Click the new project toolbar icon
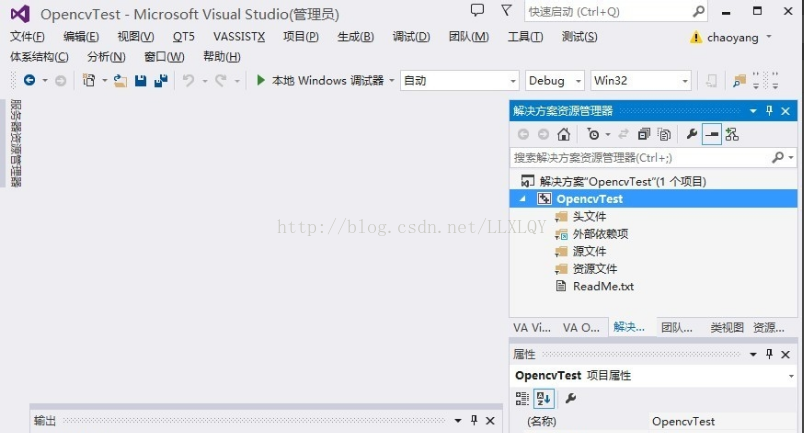804x433 pixels. 89,81
